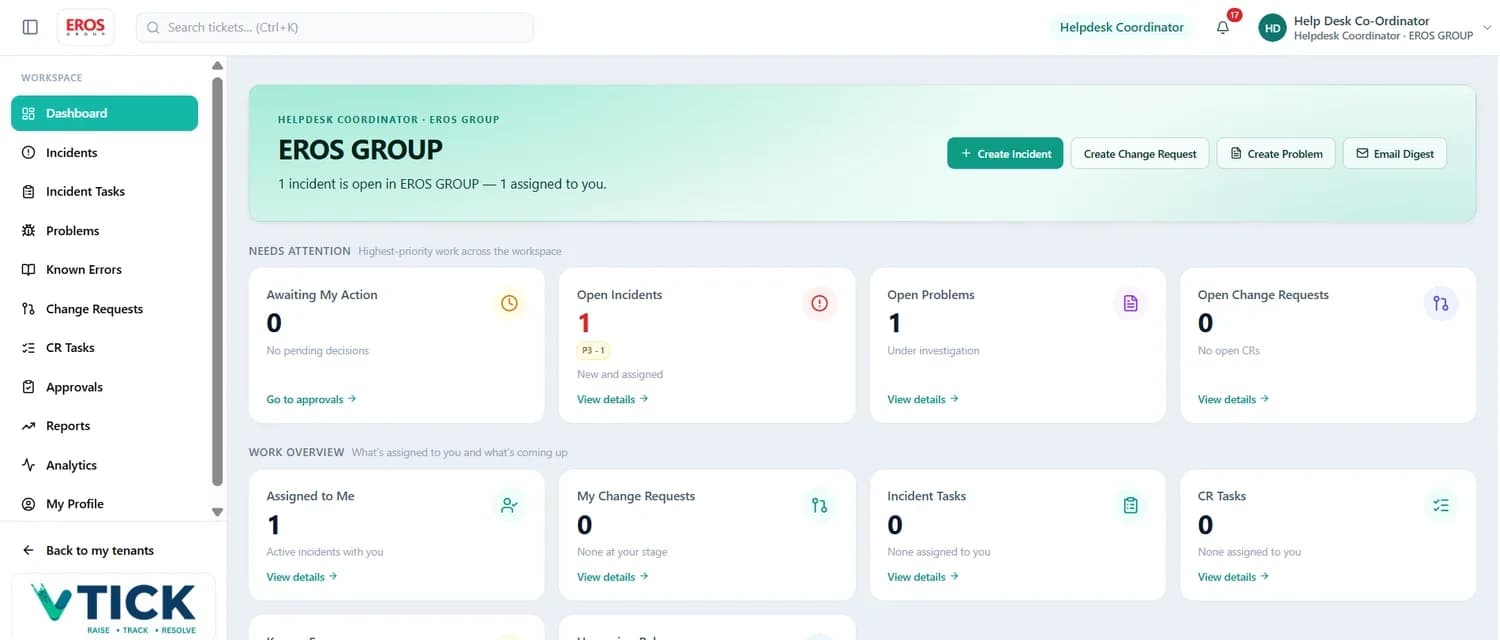View details of Incident Tasks card
1500x640 pixels.
[x=923, y=577]
